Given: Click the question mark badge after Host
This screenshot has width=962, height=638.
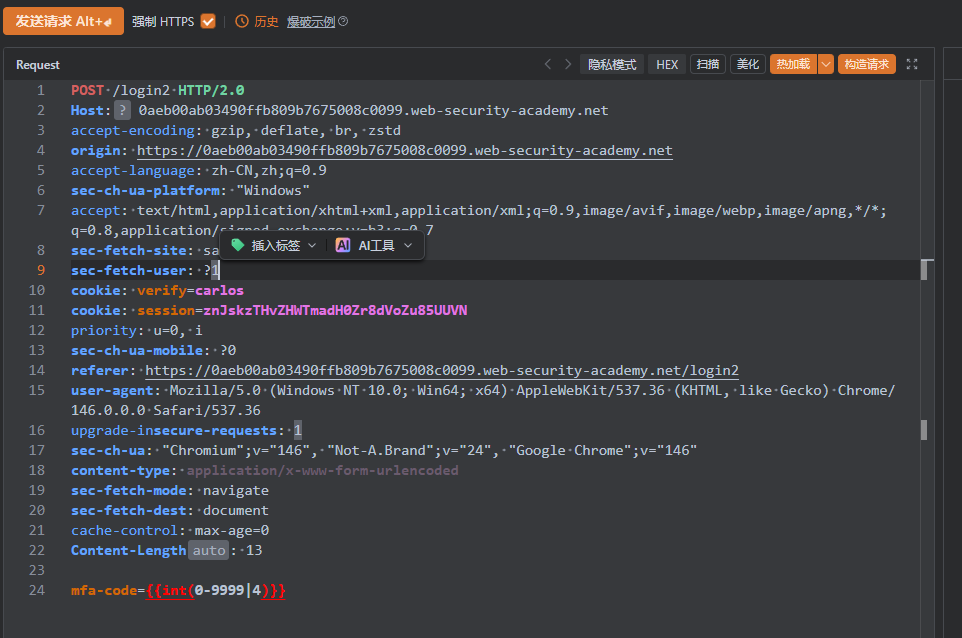Looking at the screenshot, I should 123,110.
